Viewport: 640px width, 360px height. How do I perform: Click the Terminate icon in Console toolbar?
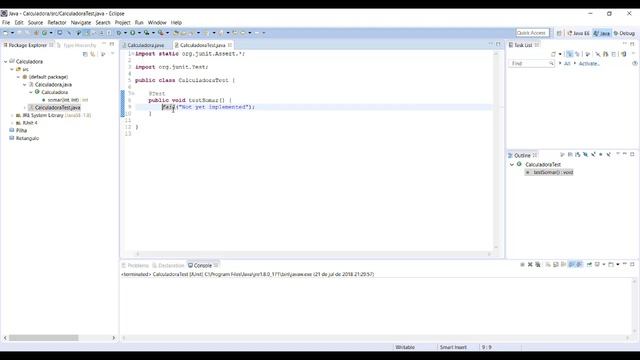(522, 264)
